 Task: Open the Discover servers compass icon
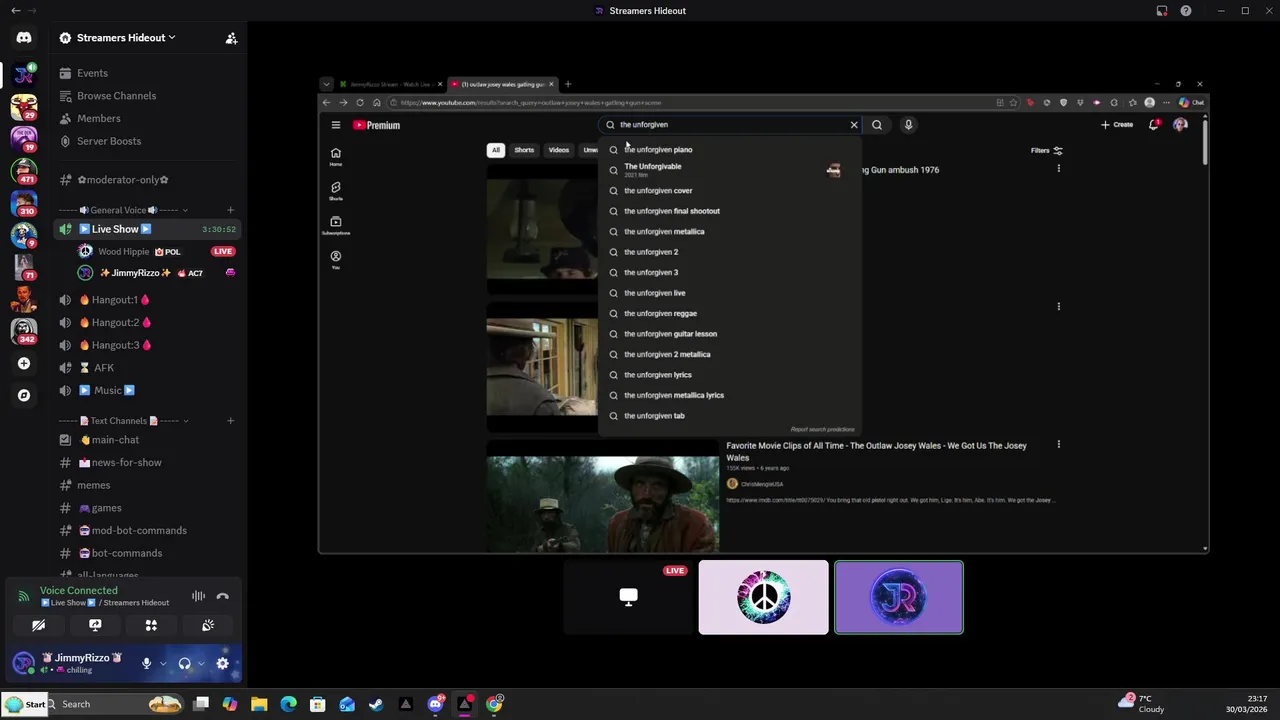point(24,395)
